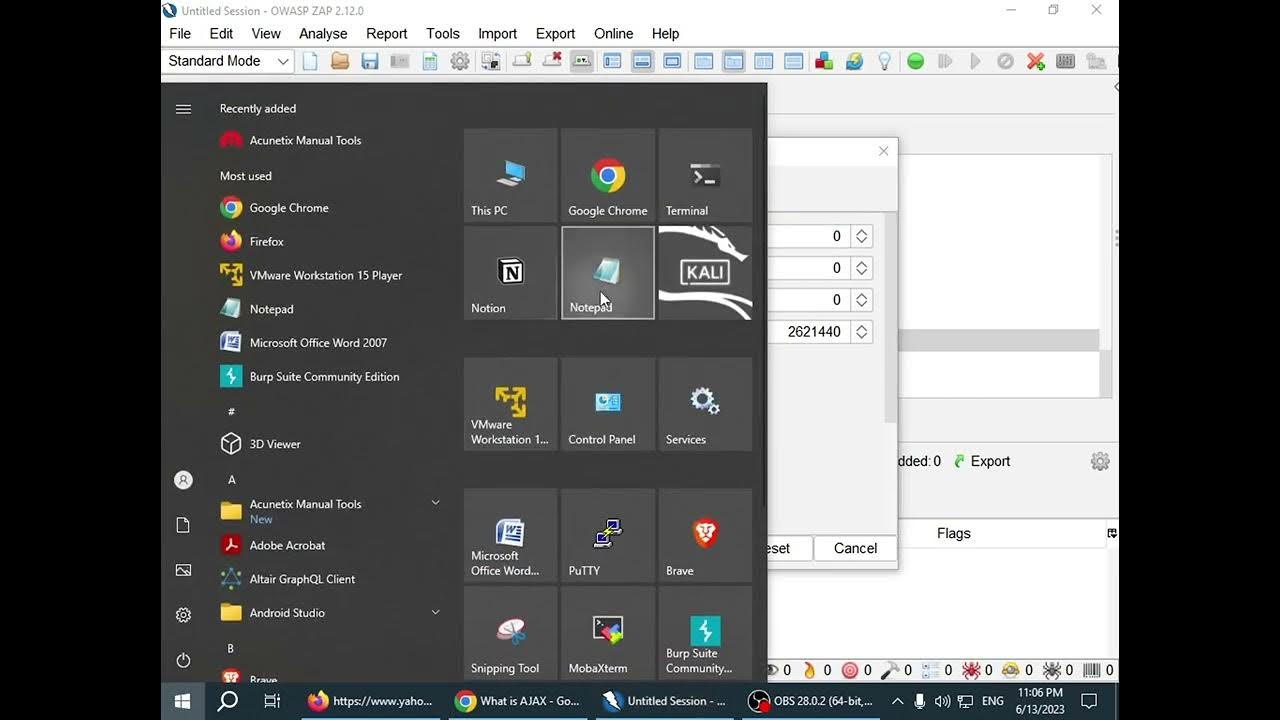Open This PC tile
Screen dimensions: 1280x720
click(510, 175)
